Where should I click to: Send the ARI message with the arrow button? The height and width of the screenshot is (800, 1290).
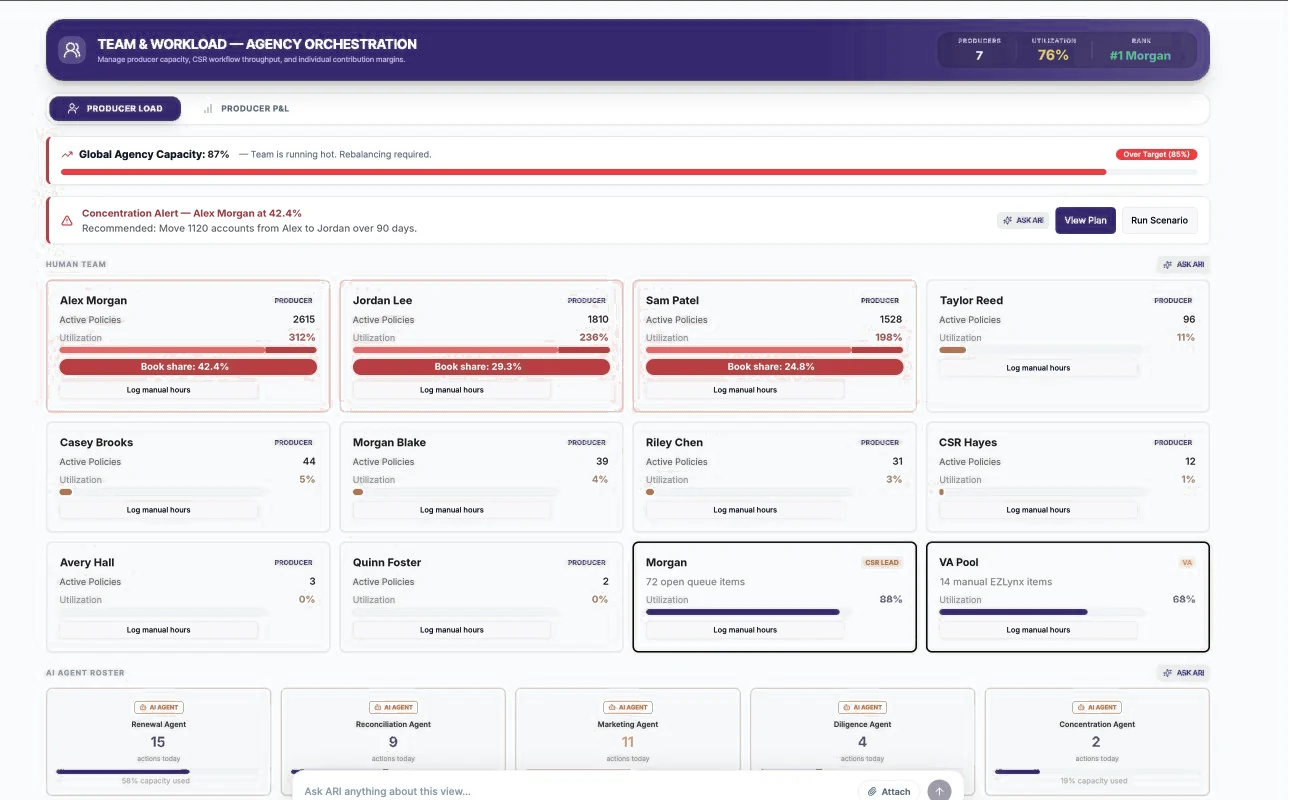point(939,791)
